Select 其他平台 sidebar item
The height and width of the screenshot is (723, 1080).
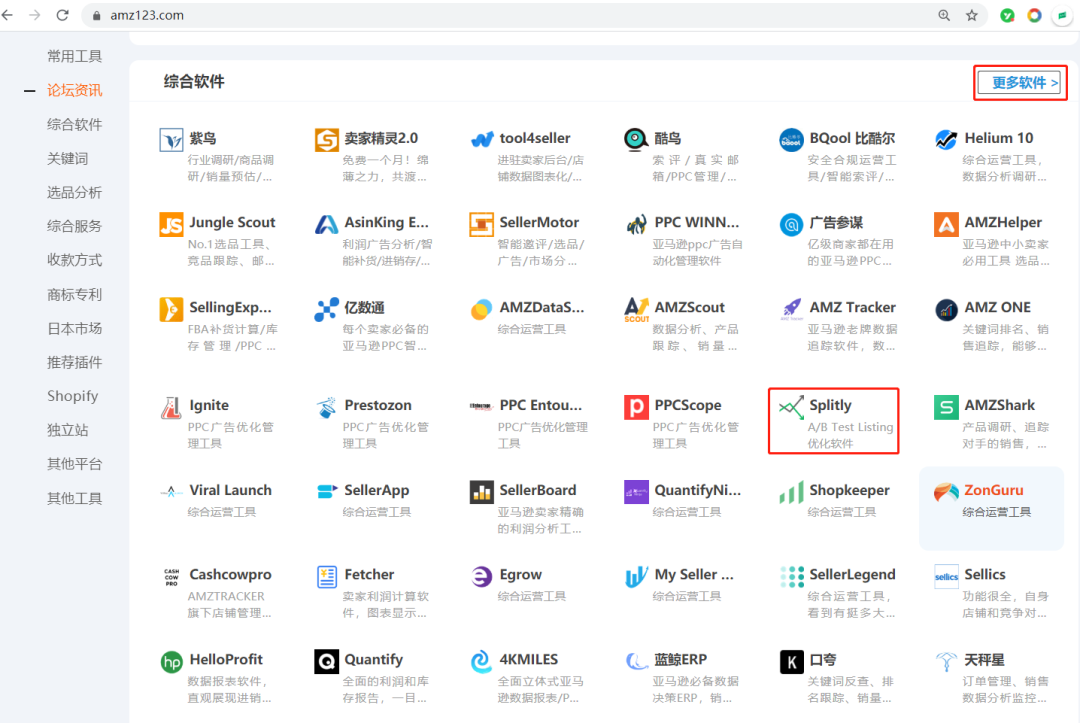74,463
